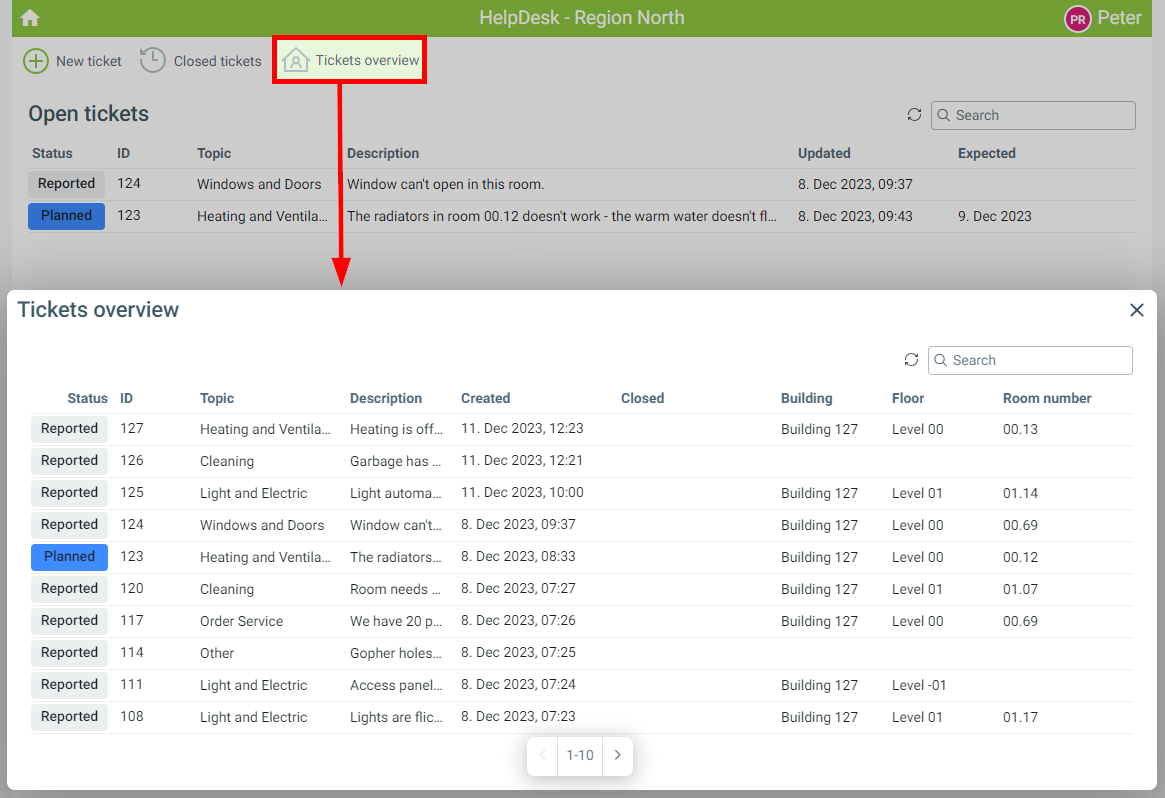Click Planned status of ticket 123 in overview
The width and height of the screenshot is (1165, 798).
[69, 557]
